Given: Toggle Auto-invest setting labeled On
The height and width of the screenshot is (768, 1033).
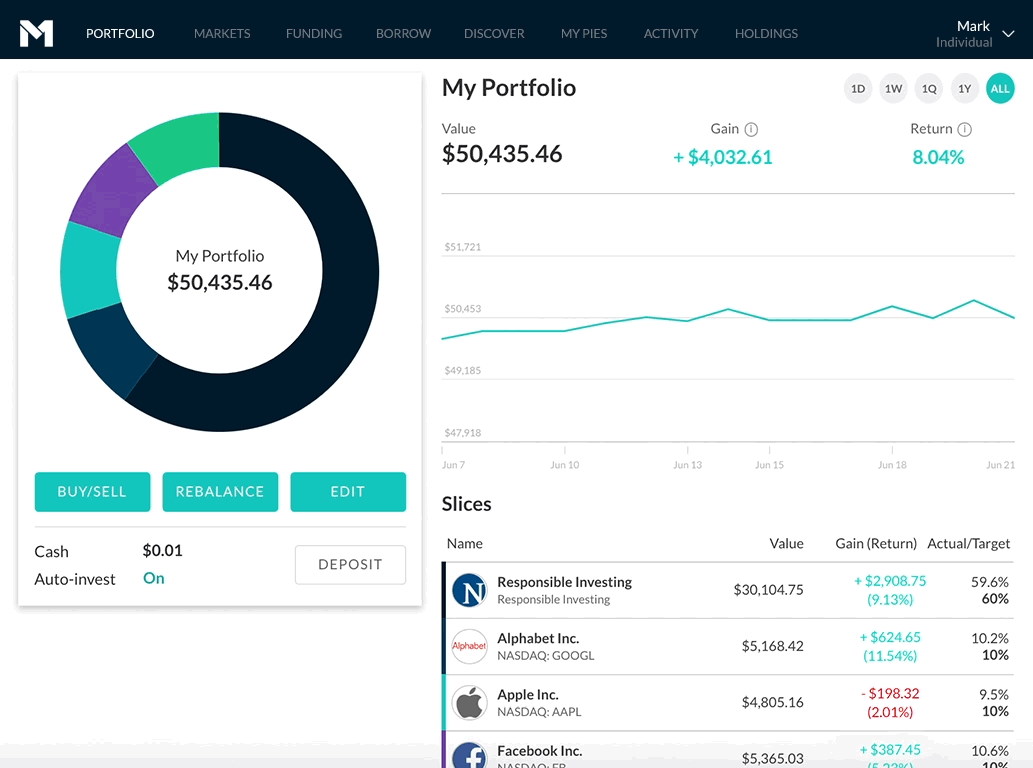Looking at the screenshot, I should tap(153, 578).
